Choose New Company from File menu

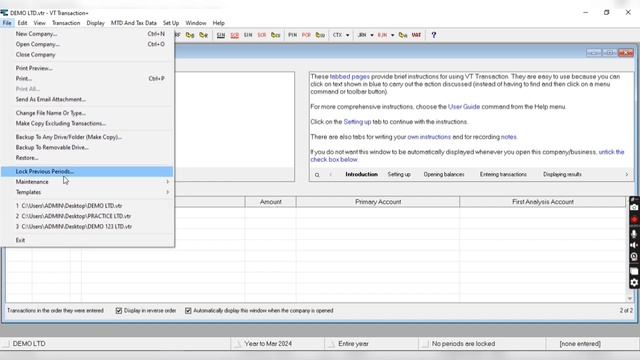[x=87, y=34]
